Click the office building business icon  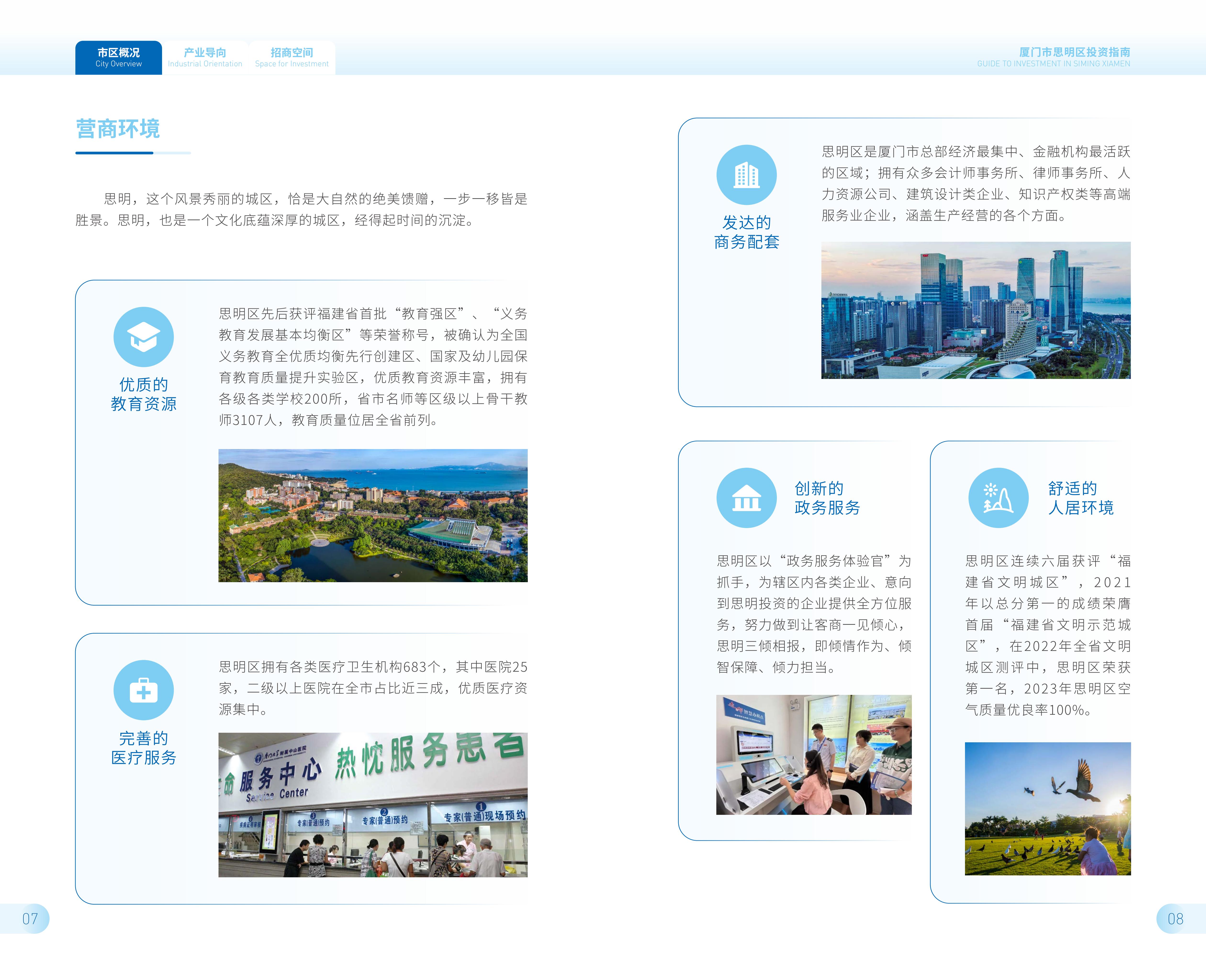coord(747,175)
